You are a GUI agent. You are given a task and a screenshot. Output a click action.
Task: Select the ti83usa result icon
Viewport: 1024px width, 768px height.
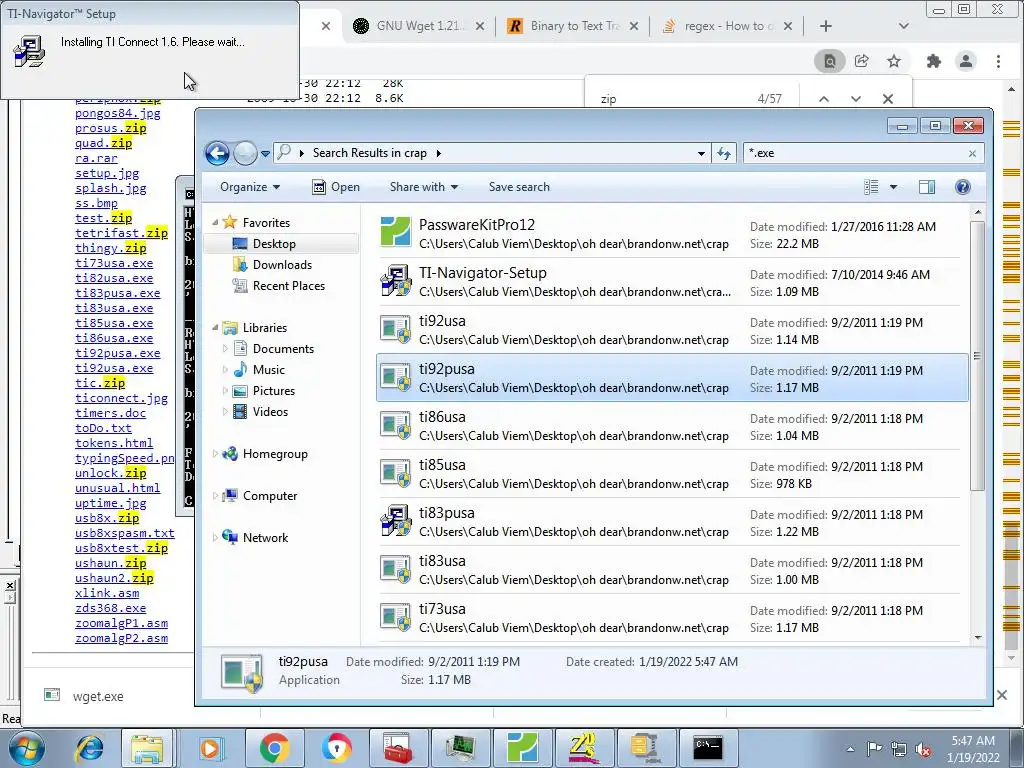[396, 569]
